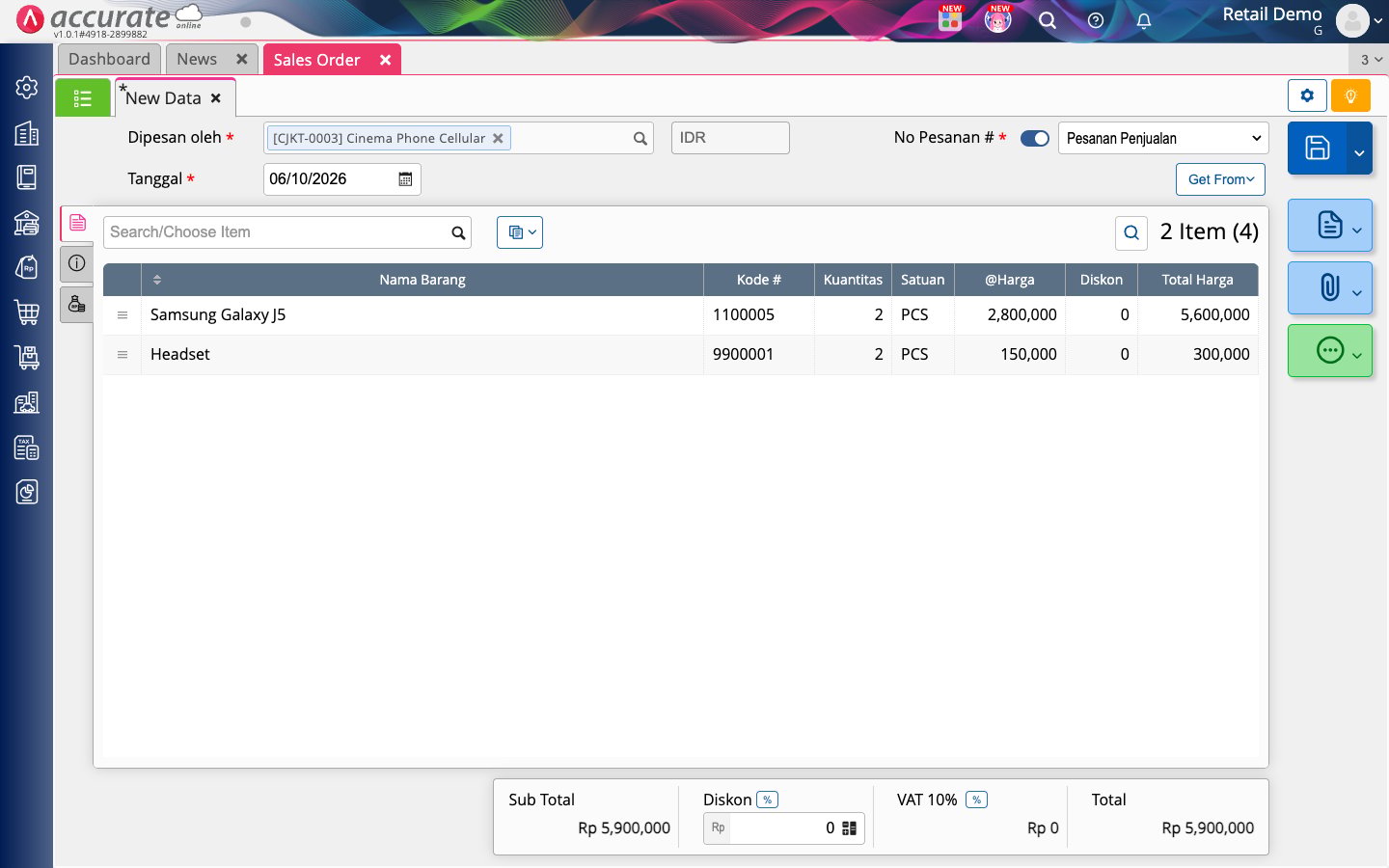Open the Company building icon in sidebar
Viewport: 1389px width, 868px height.
click(x=27, y=133)
